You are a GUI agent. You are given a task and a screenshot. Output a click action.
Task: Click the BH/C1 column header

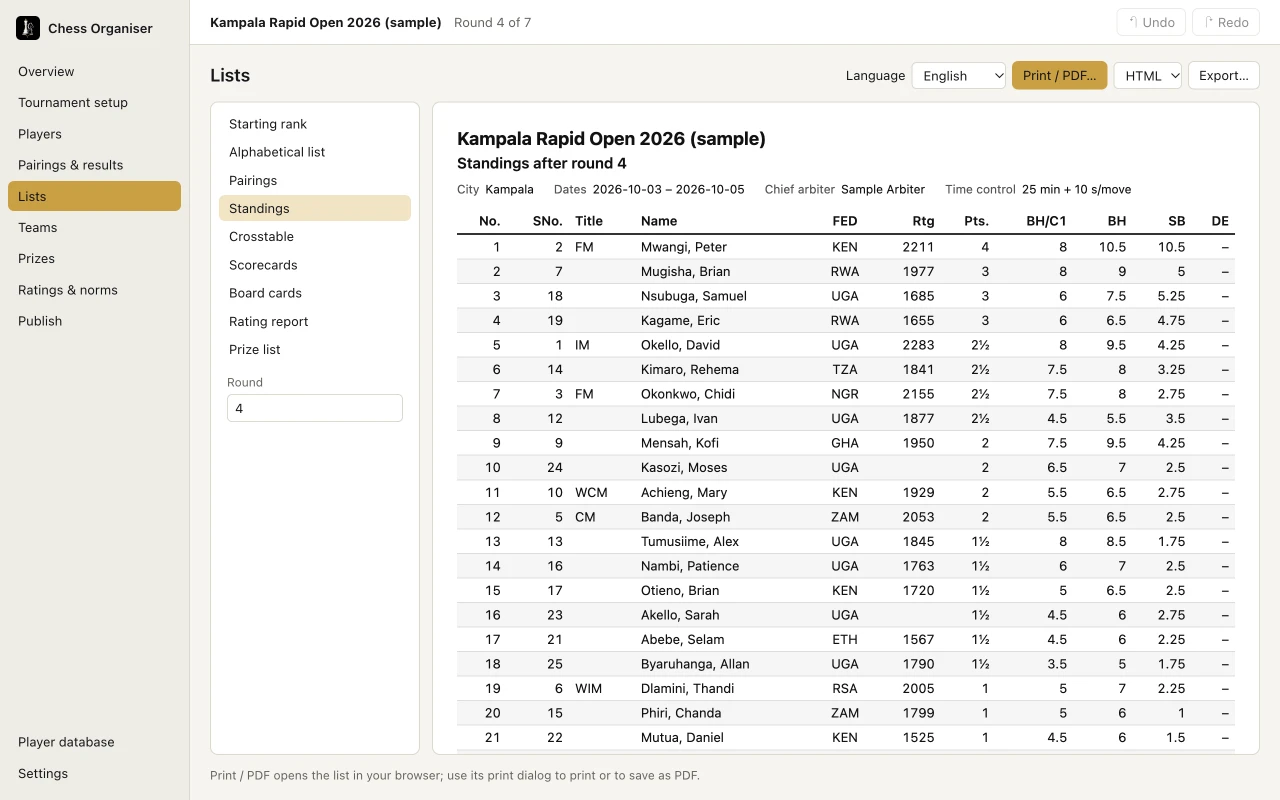[x=1046, y=221]
